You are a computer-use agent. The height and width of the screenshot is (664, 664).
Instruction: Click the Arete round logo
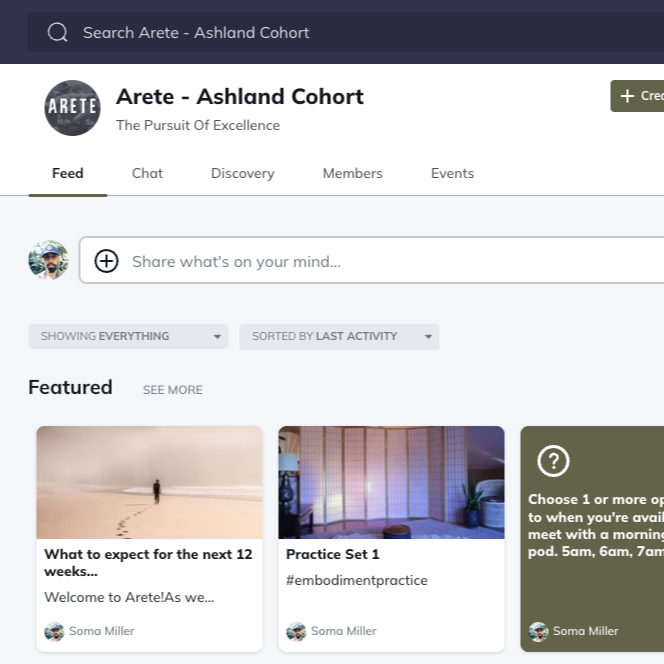pyautogui.click(x=72, y=108)
